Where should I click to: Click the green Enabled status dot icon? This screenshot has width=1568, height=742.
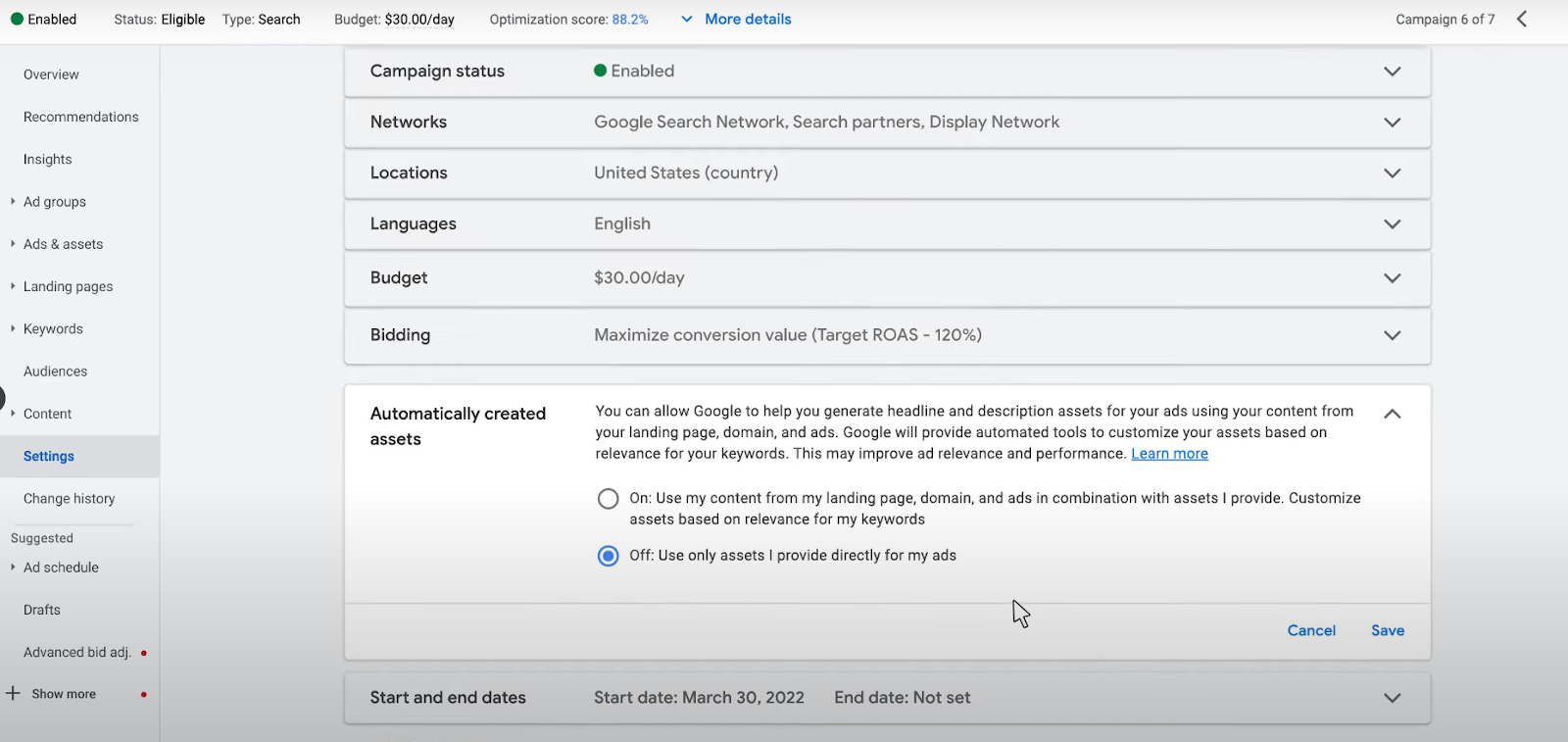[x=17, y=19]
